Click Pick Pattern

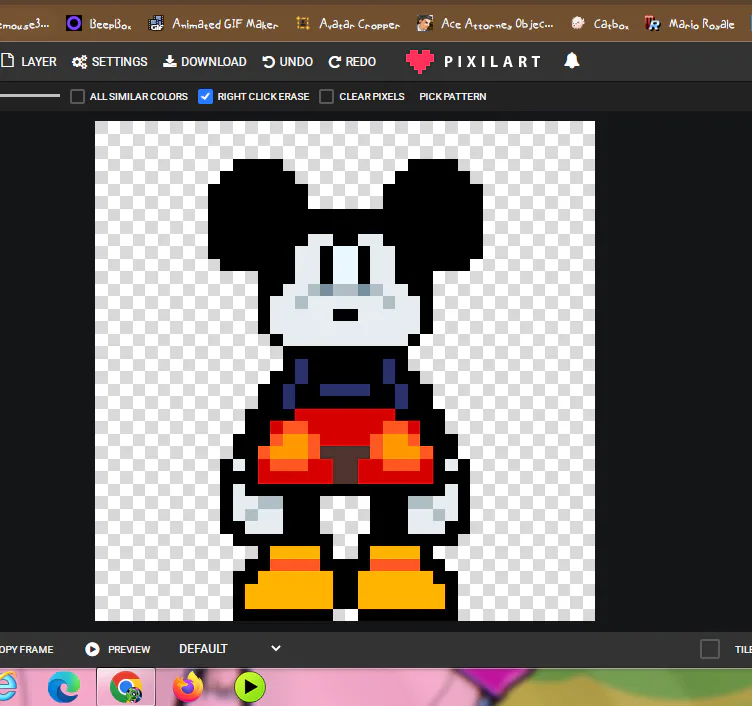pyautogui.click(x=453, y=96)
